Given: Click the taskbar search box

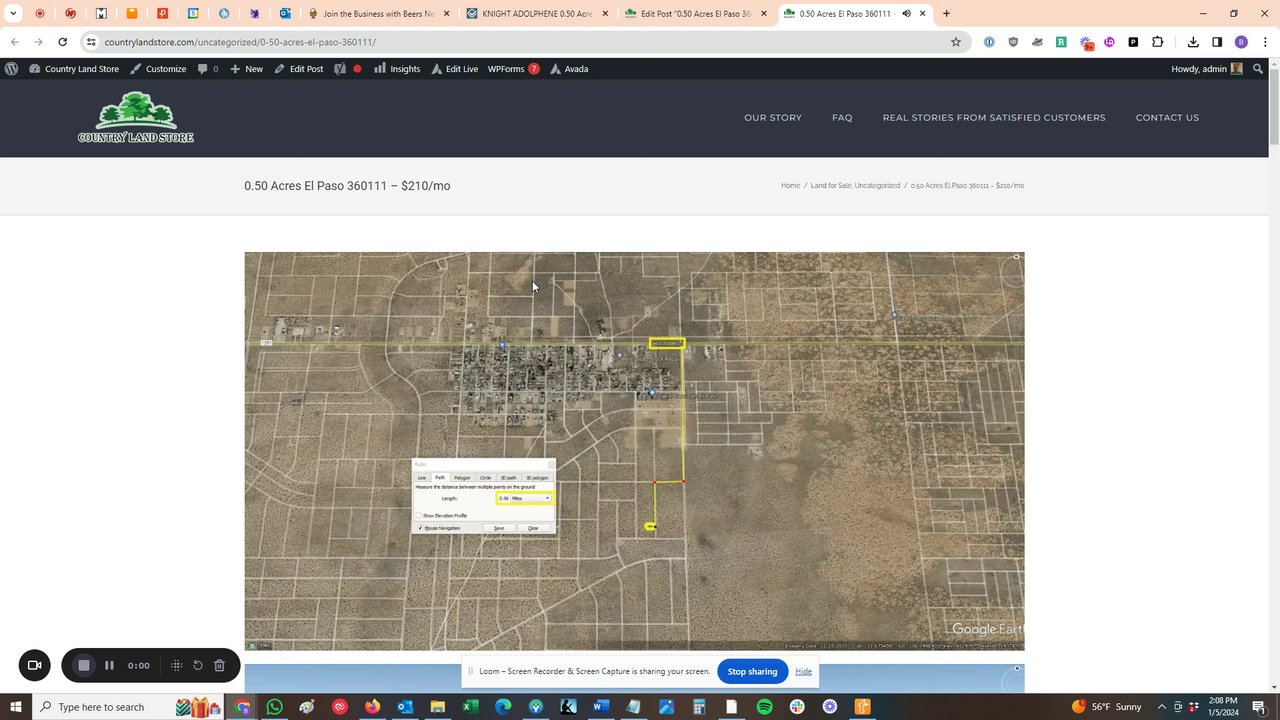Looking at the screenshot, I should [x=130, y=707].
